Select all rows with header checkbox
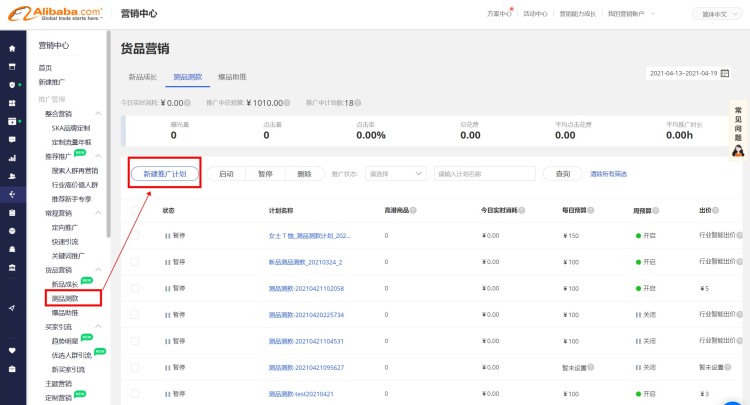750x405 pixels. pyautogui.click(x=135, y=211)
